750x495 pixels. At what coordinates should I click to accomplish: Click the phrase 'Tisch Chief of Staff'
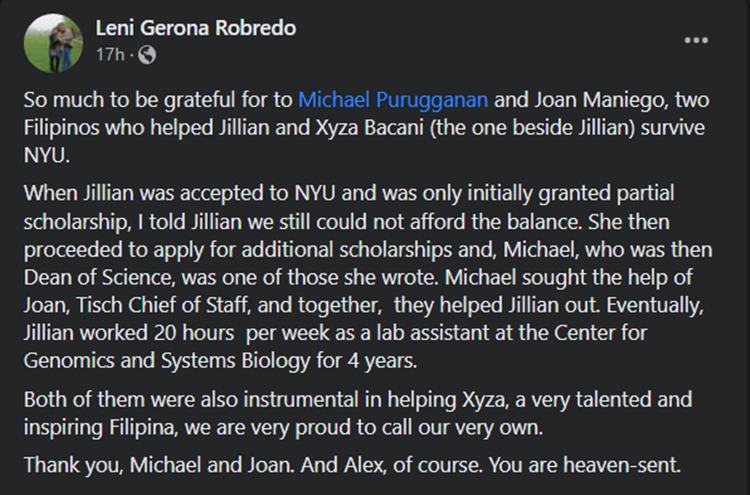coord(163,305)
